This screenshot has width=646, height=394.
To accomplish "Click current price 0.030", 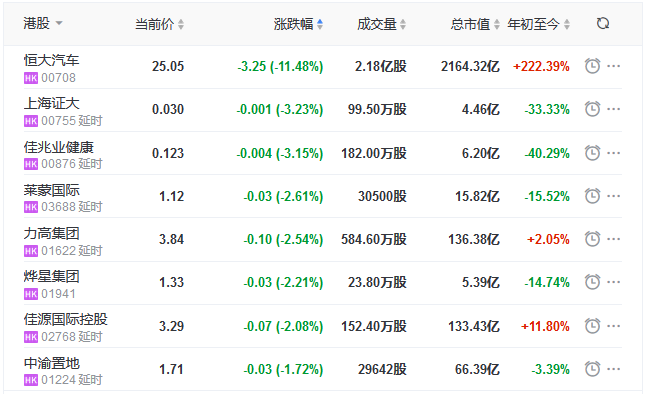I will tap(168, 109).
